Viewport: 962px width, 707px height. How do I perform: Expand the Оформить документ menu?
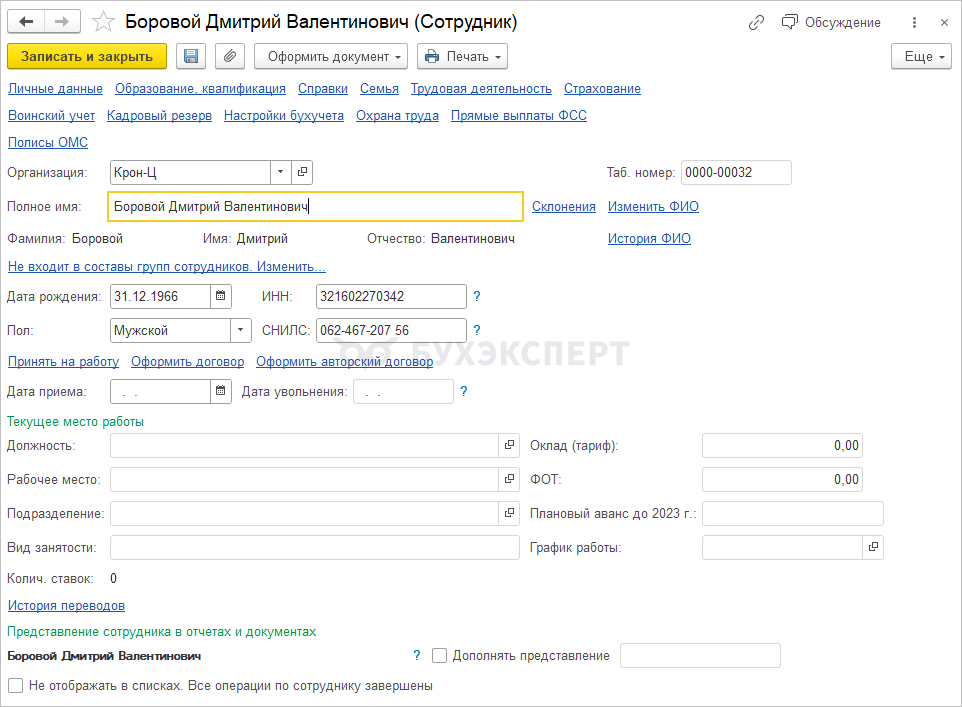331,57
